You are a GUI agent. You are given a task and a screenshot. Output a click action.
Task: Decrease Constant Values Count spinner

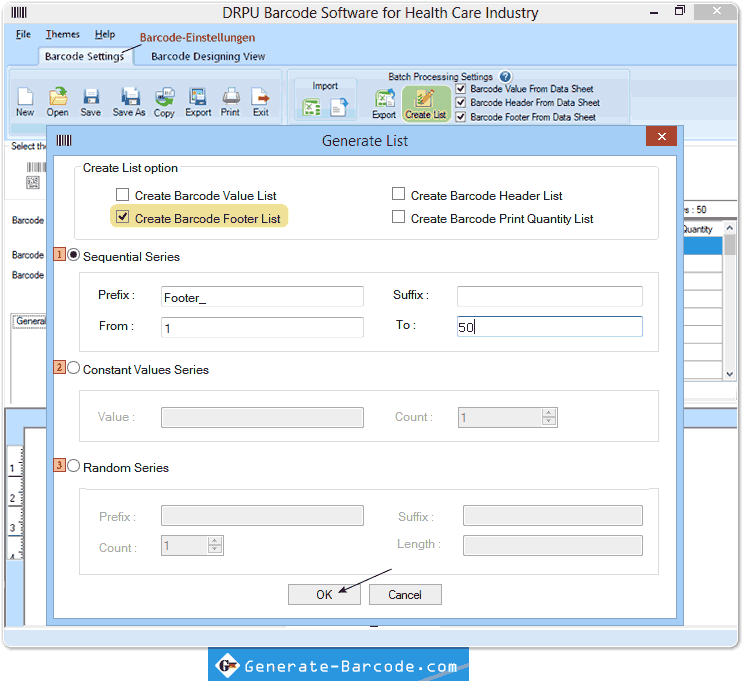pyautogui.click(x=549, y=421)
